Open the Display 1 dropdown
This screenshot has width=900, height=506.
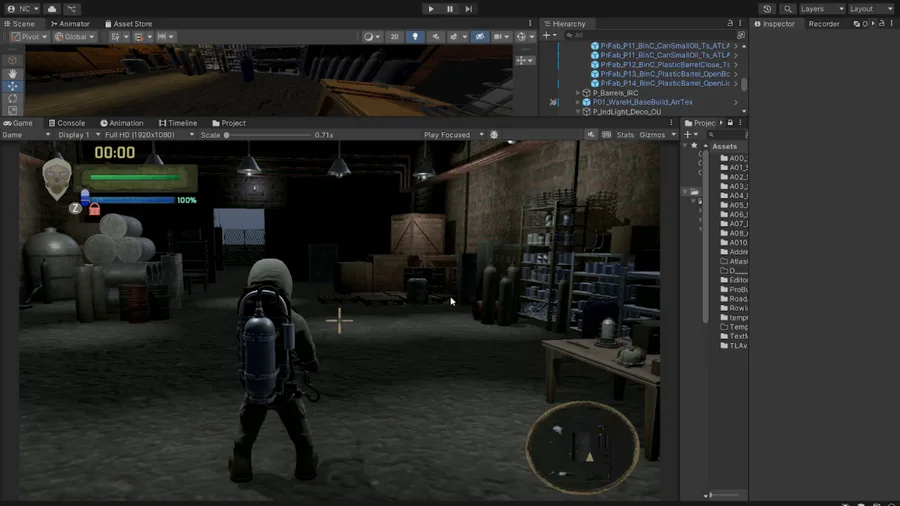coord(79,135)
